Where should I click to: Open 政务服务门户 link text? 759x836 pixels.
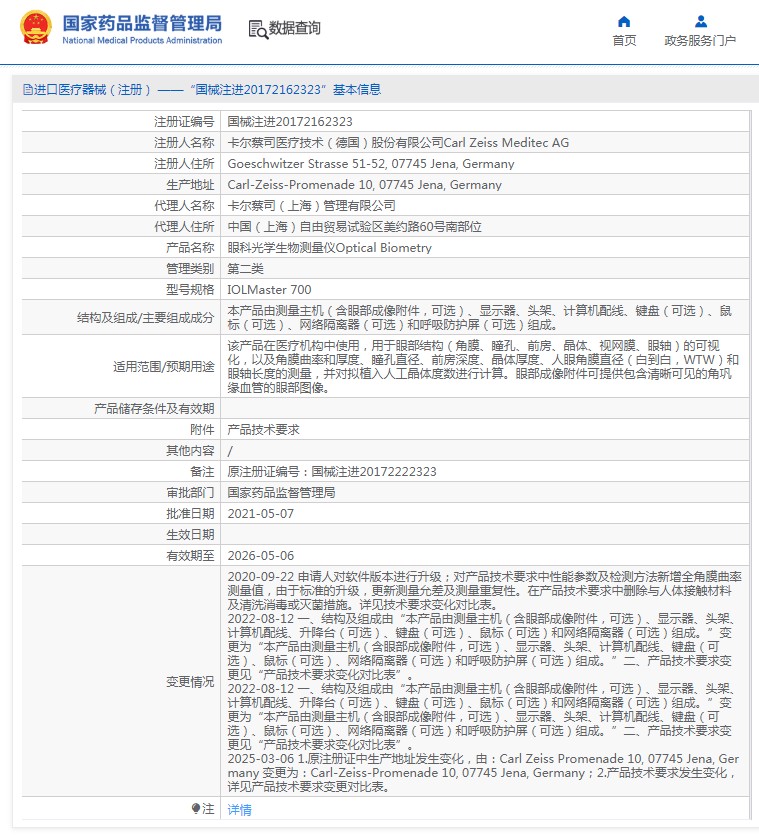[700, 41]
